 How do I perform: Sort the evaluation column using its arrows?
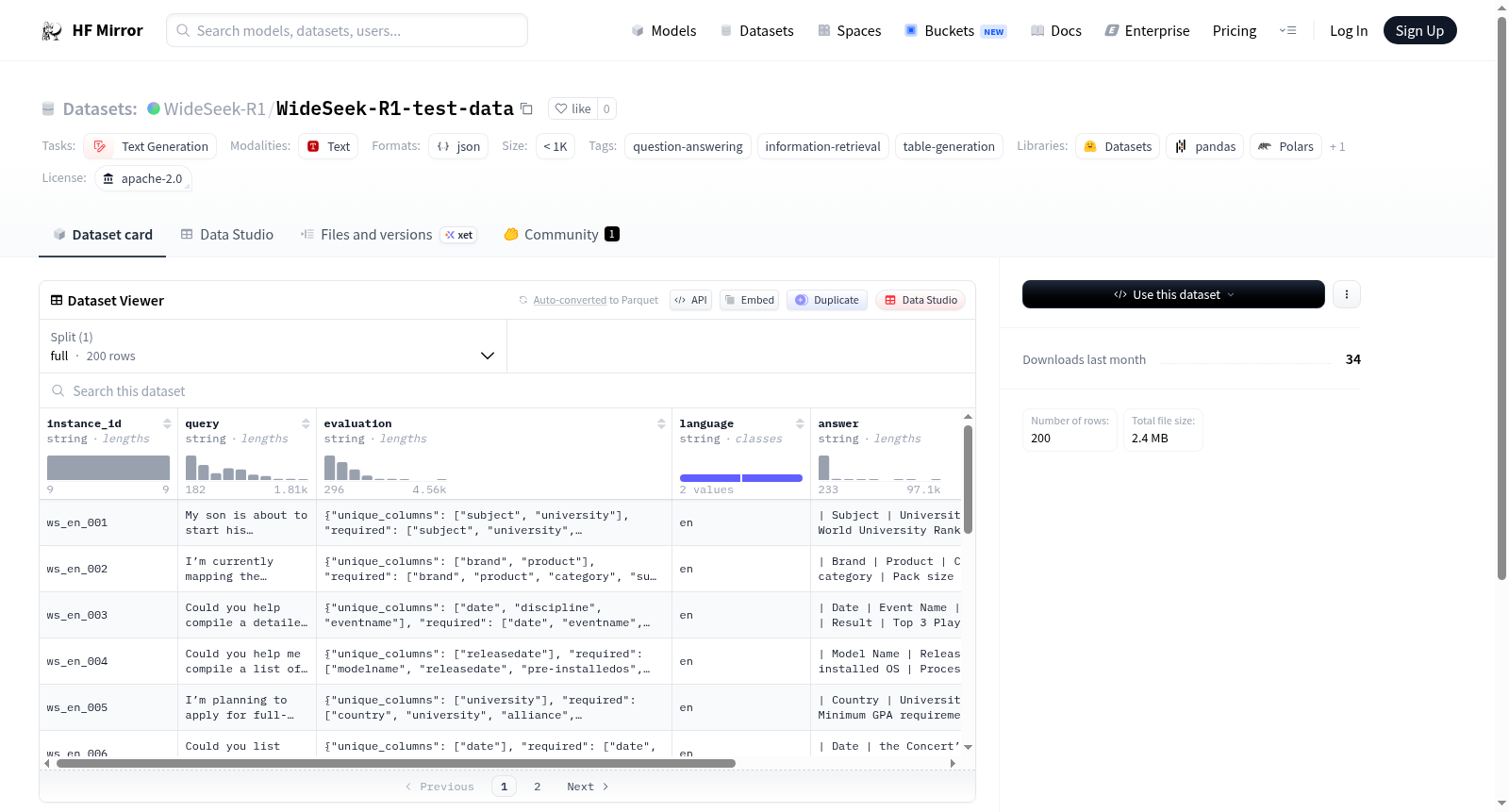pyautogui.click(x=661, y=423)
